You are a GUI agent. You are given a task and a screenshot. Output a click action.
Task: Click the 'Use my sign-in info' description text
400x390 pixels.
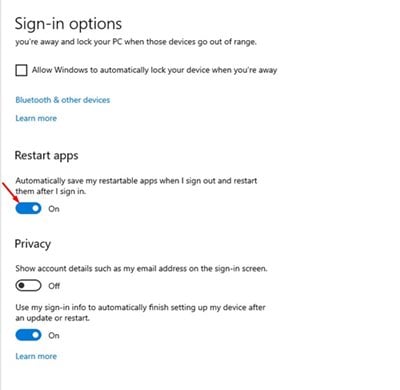140,312
